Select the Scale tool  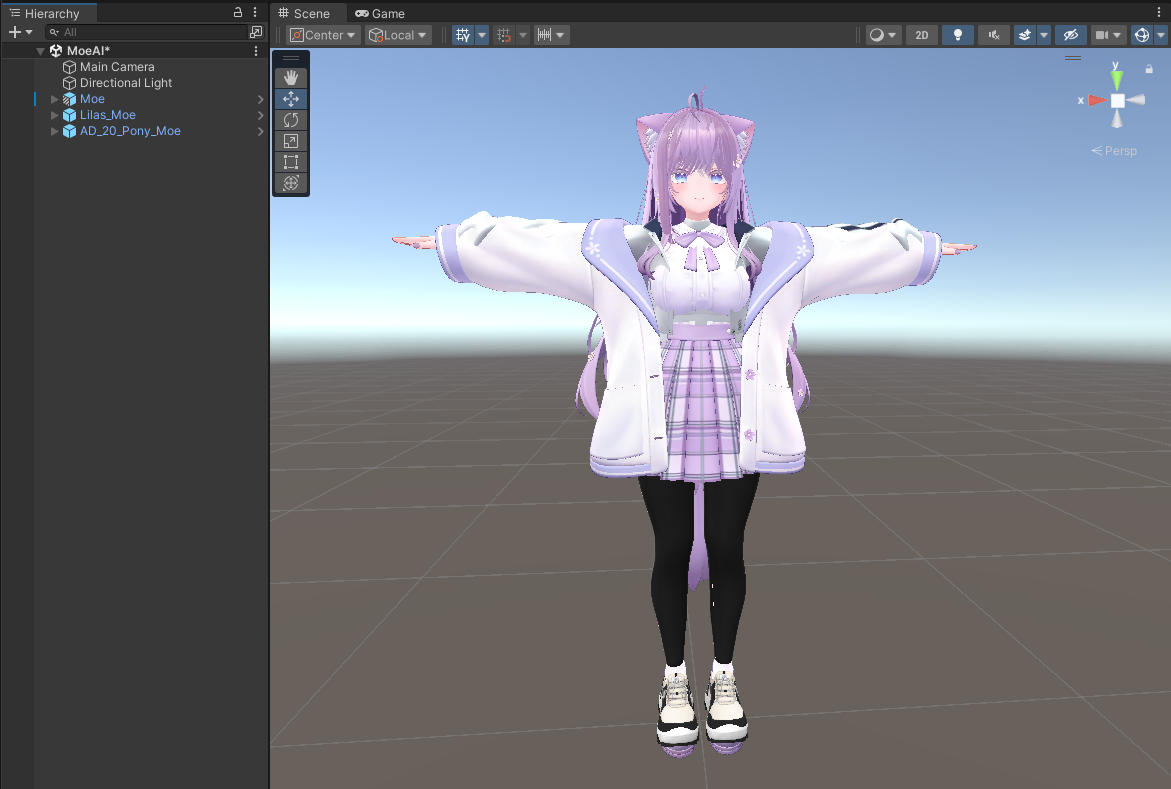click(291, 140)
